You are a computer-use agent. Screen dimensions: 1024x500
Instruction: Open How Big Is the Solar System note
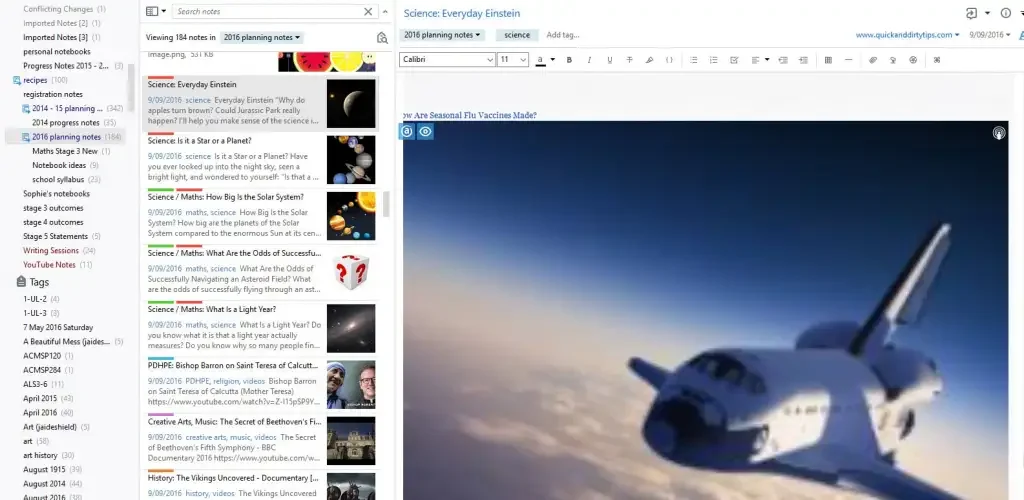click(x=259, y=216)
